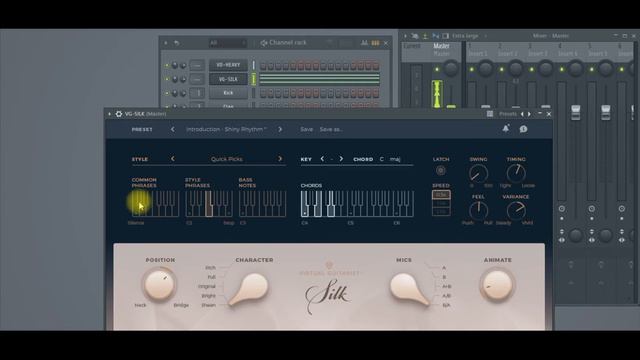Toggle the graph editor icon in Channel rack
This screenshot has height=360, width=640.
click(x=364, y=43)
